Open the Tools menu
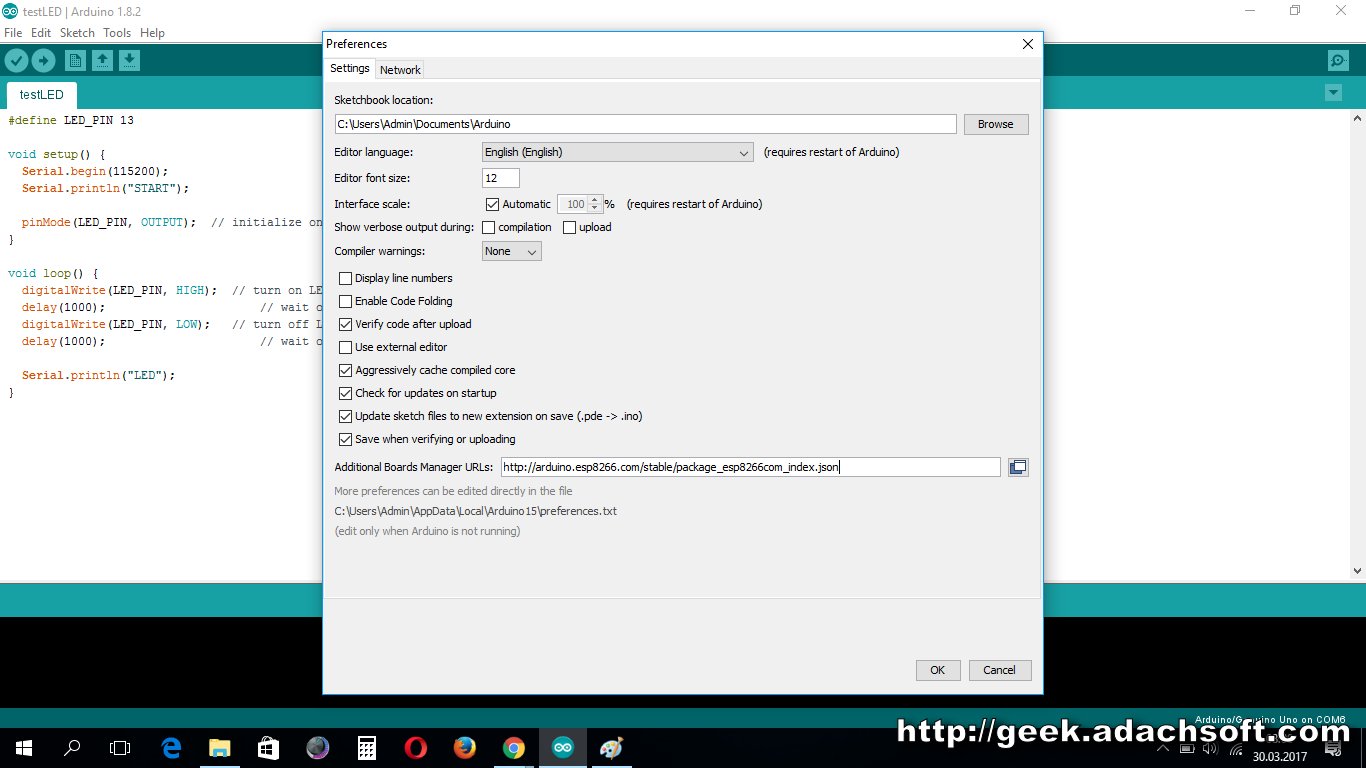Viewport: 1366px width, 768px height. click(117, 33)
